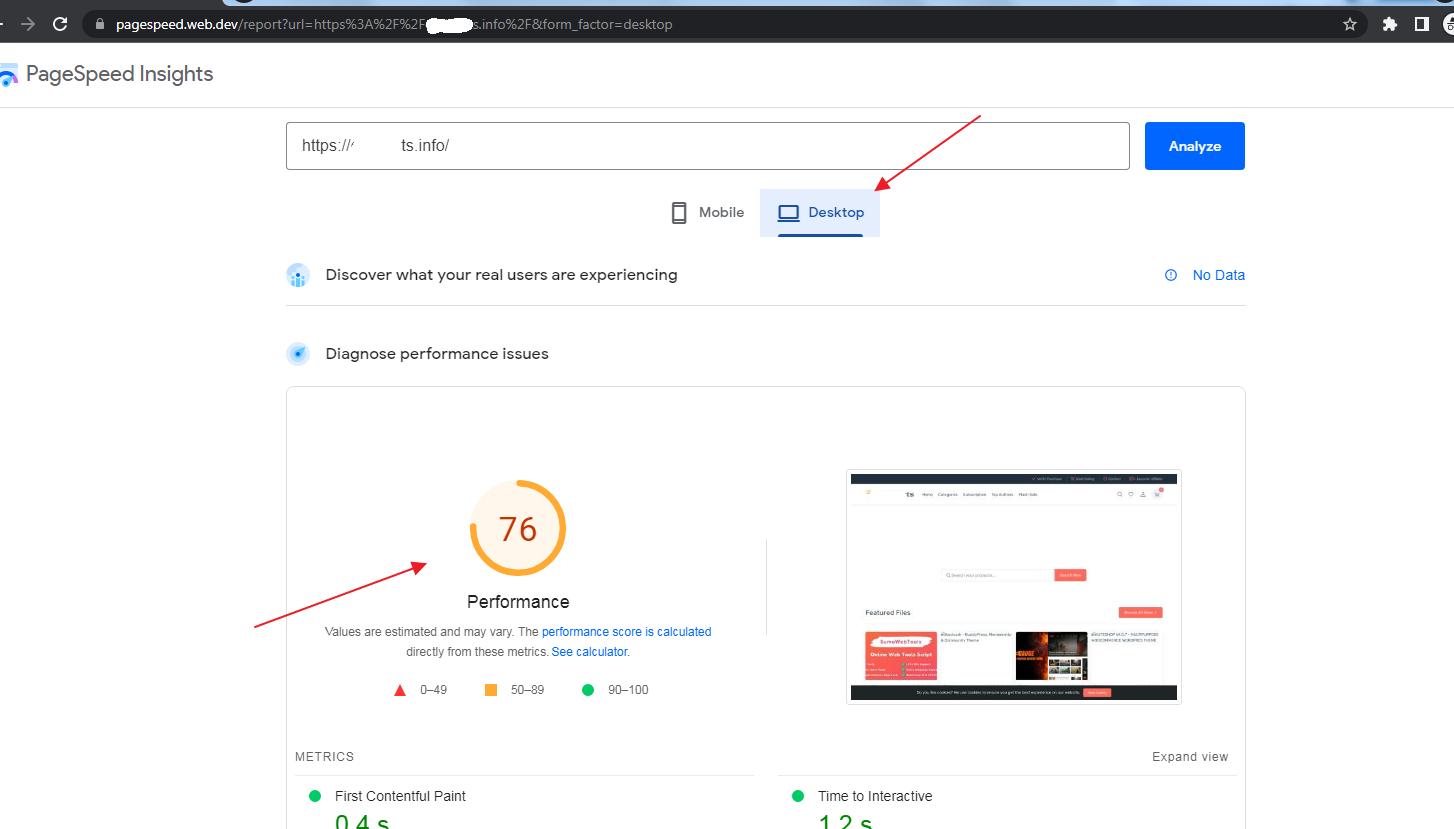The image size is (1454, 829).
Task: Open the website screenshot thumbnail
Action: point(1014,587)
